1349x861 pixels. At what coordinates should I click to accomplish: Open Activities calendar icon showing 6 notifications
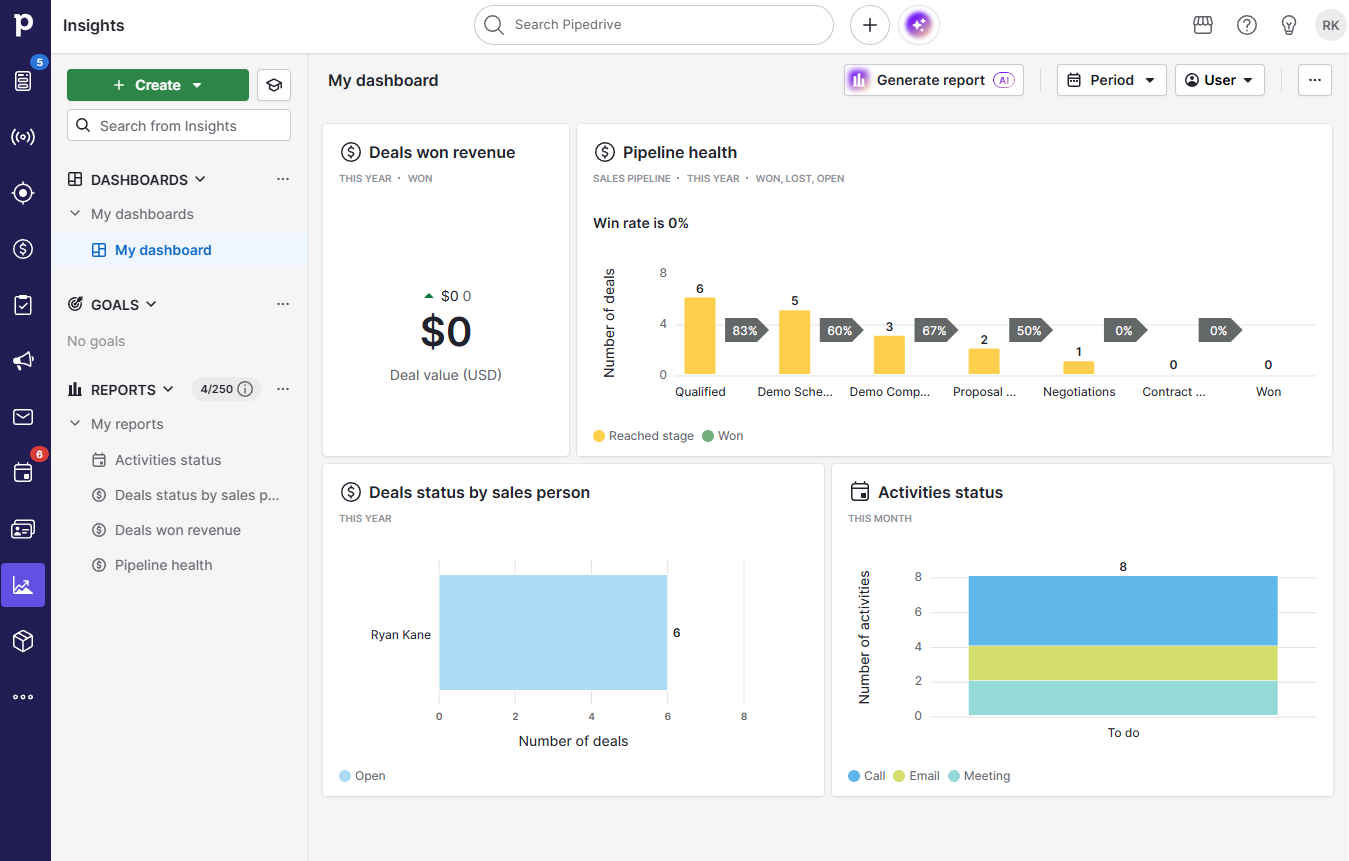point(24,472)
